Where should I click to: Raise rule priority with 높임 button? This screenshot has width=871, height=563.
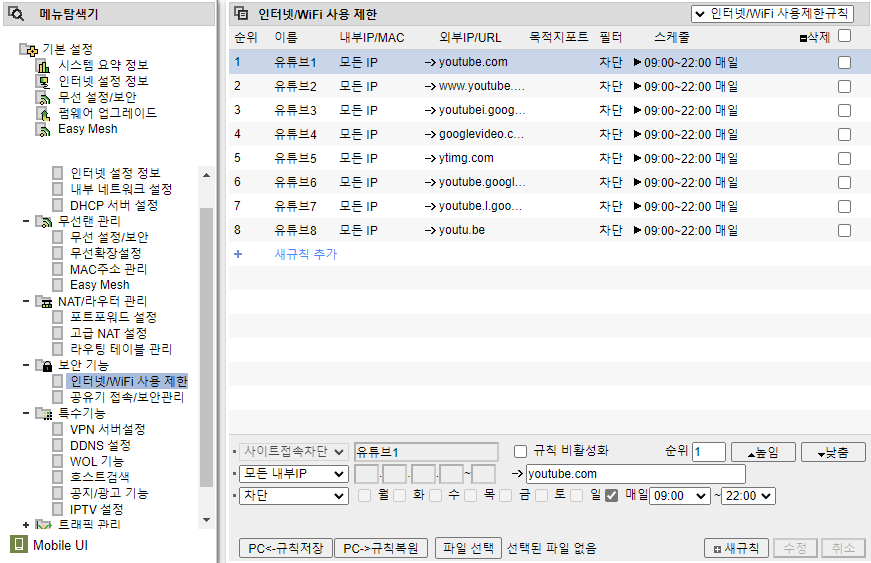coord(763,452)
